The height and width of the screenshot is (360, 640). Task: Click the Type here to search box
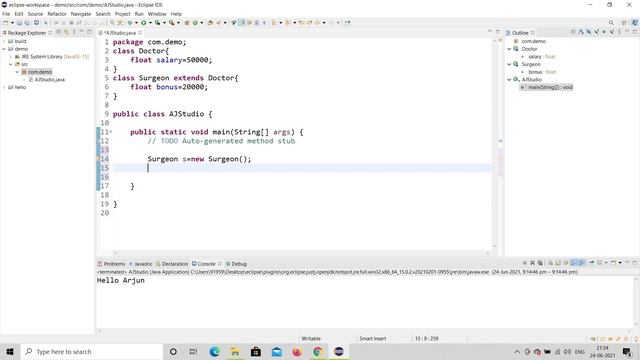coord(92,351)
